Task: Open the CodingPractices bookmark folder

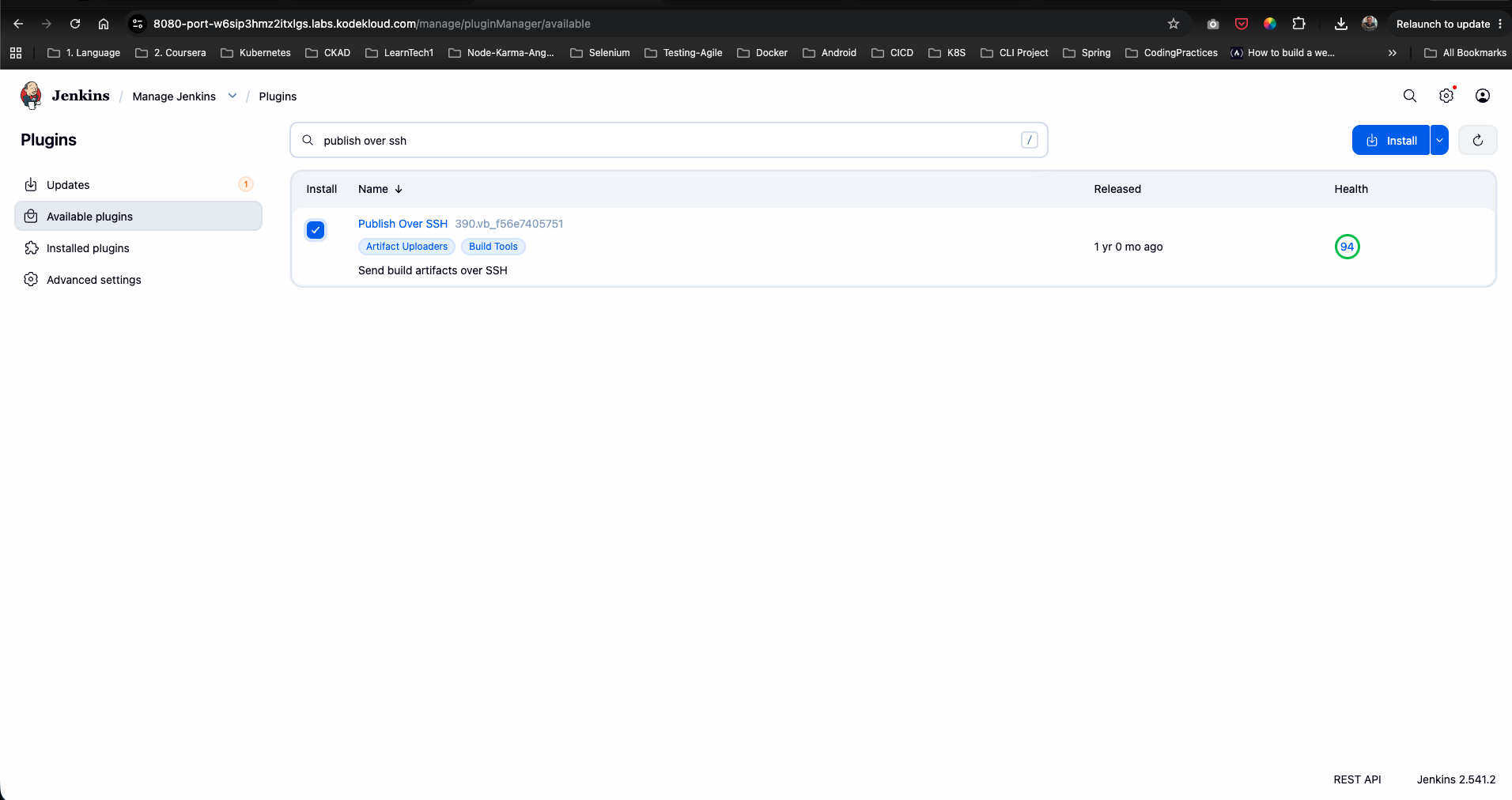Action: pyautogui.click(x=1172, y=53)
